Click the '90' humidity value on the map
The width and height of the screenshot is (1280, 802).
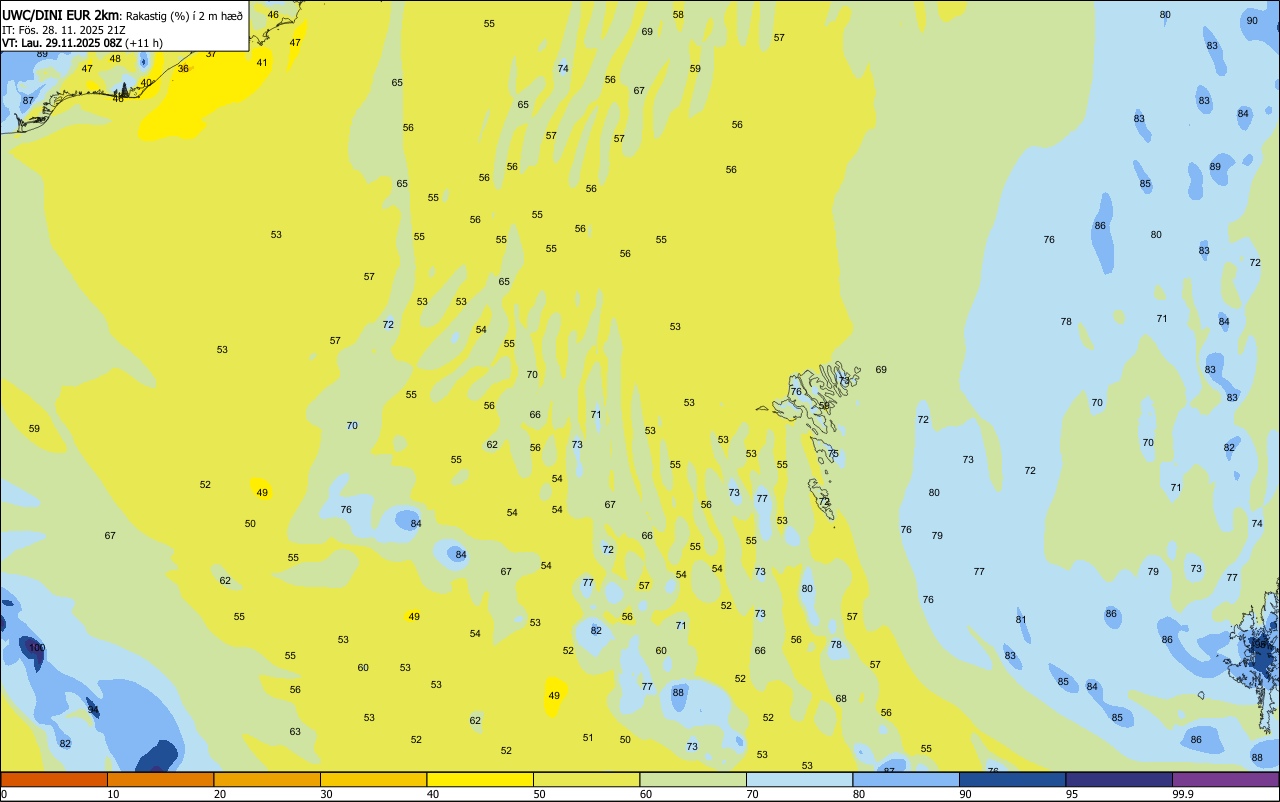1252,21
